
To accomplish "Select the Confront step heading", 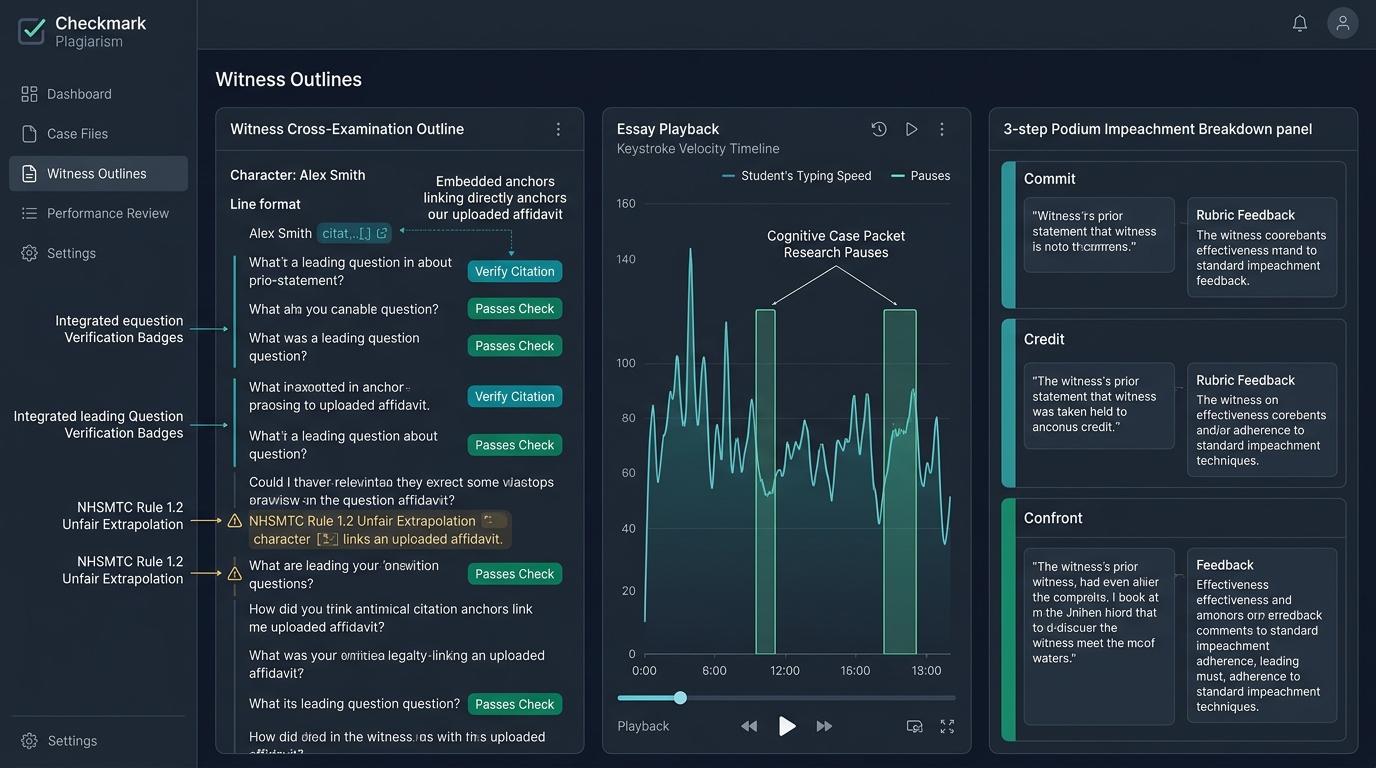I will [x=1053, y=518].
